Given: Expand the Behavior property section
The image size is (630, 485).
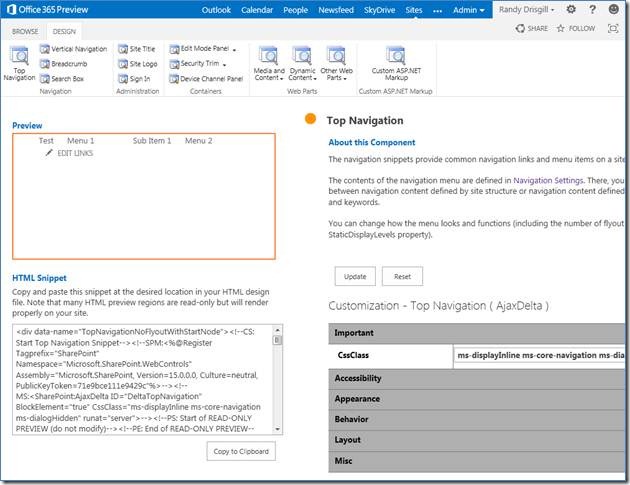Looking at the screenshot, I should (x=477, y=420).
